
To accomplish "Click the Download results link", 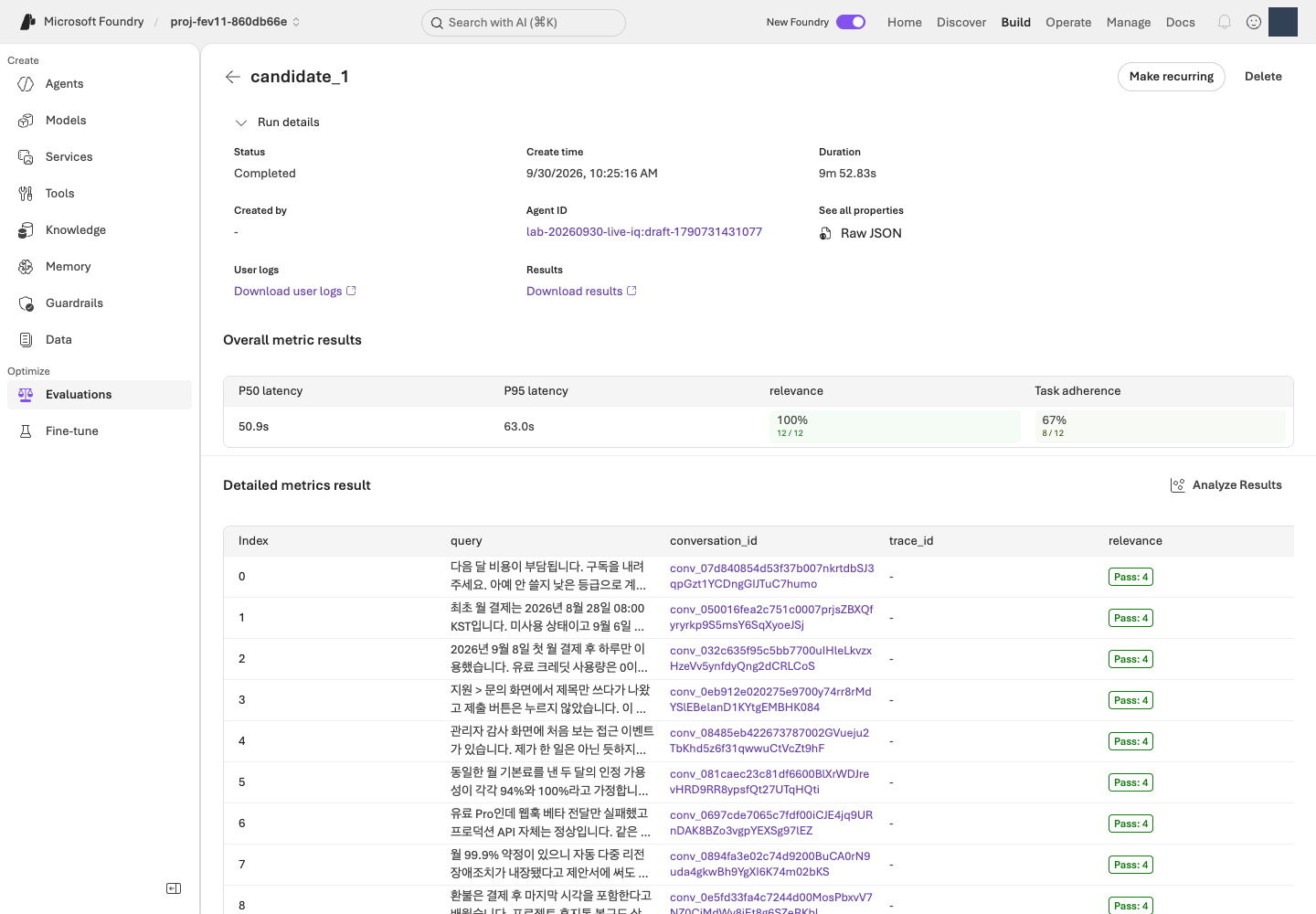I will (x=581, y=292).
